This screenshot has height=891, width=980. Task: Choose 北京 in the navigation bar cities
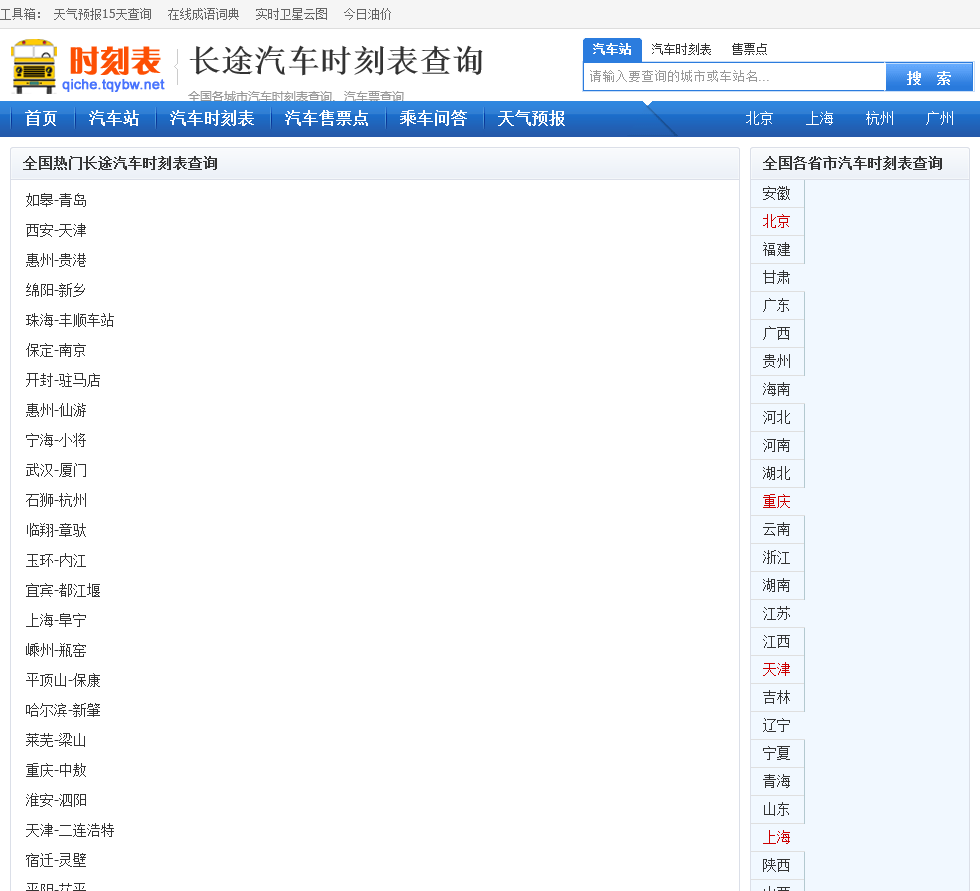click(x=759, y=118)
